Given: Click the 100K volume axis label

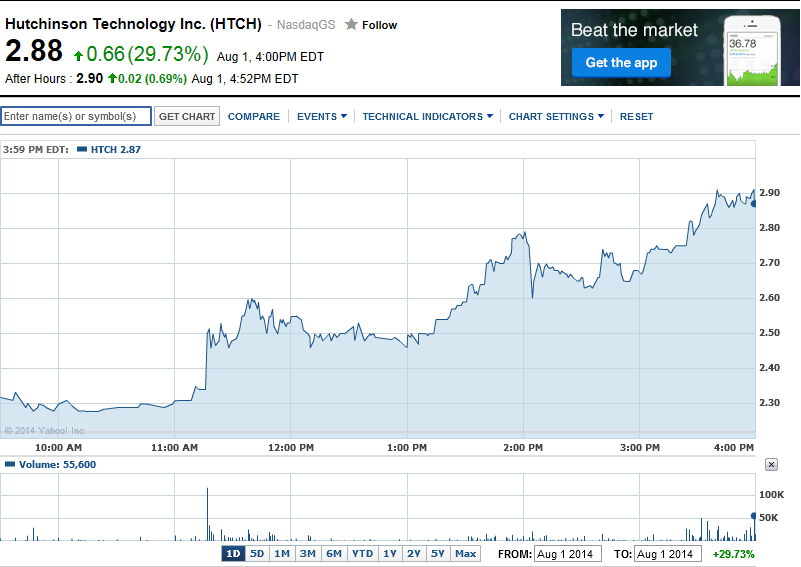Looking at the screenshot, I should tap(771, 494).
